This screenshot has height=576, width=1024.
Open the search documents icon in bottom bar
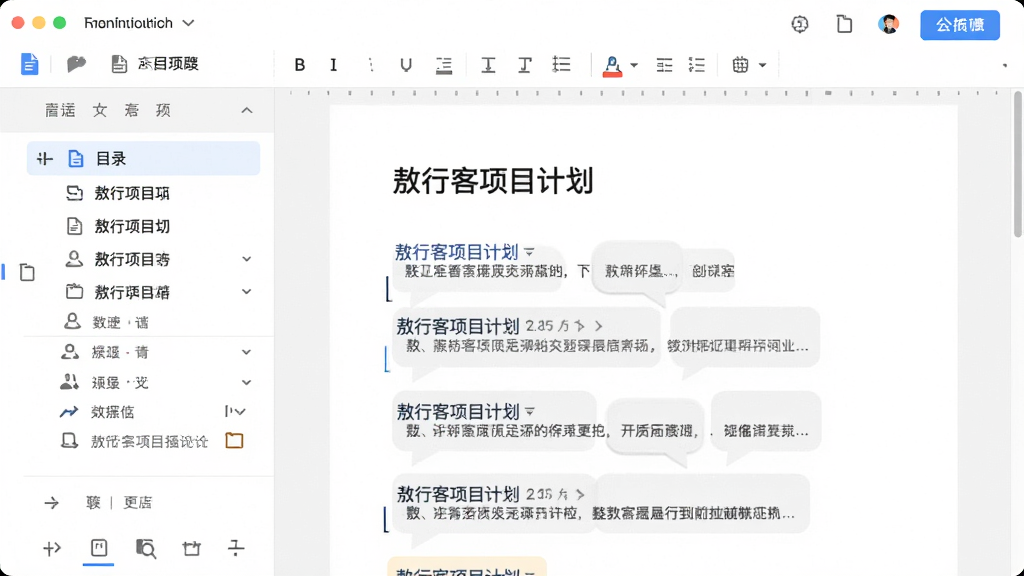point(146,549)
